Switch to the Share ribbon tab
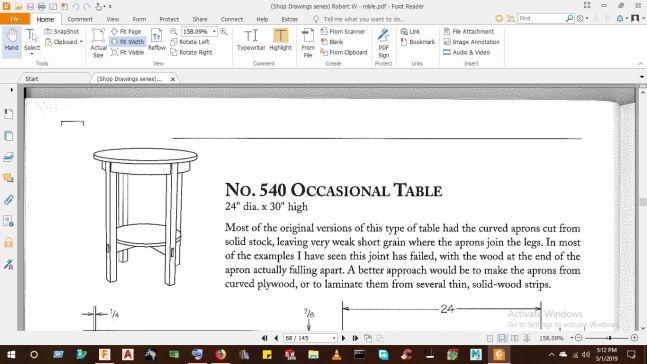This screenshot has width=647, height=364. click(x=200, y=19)
